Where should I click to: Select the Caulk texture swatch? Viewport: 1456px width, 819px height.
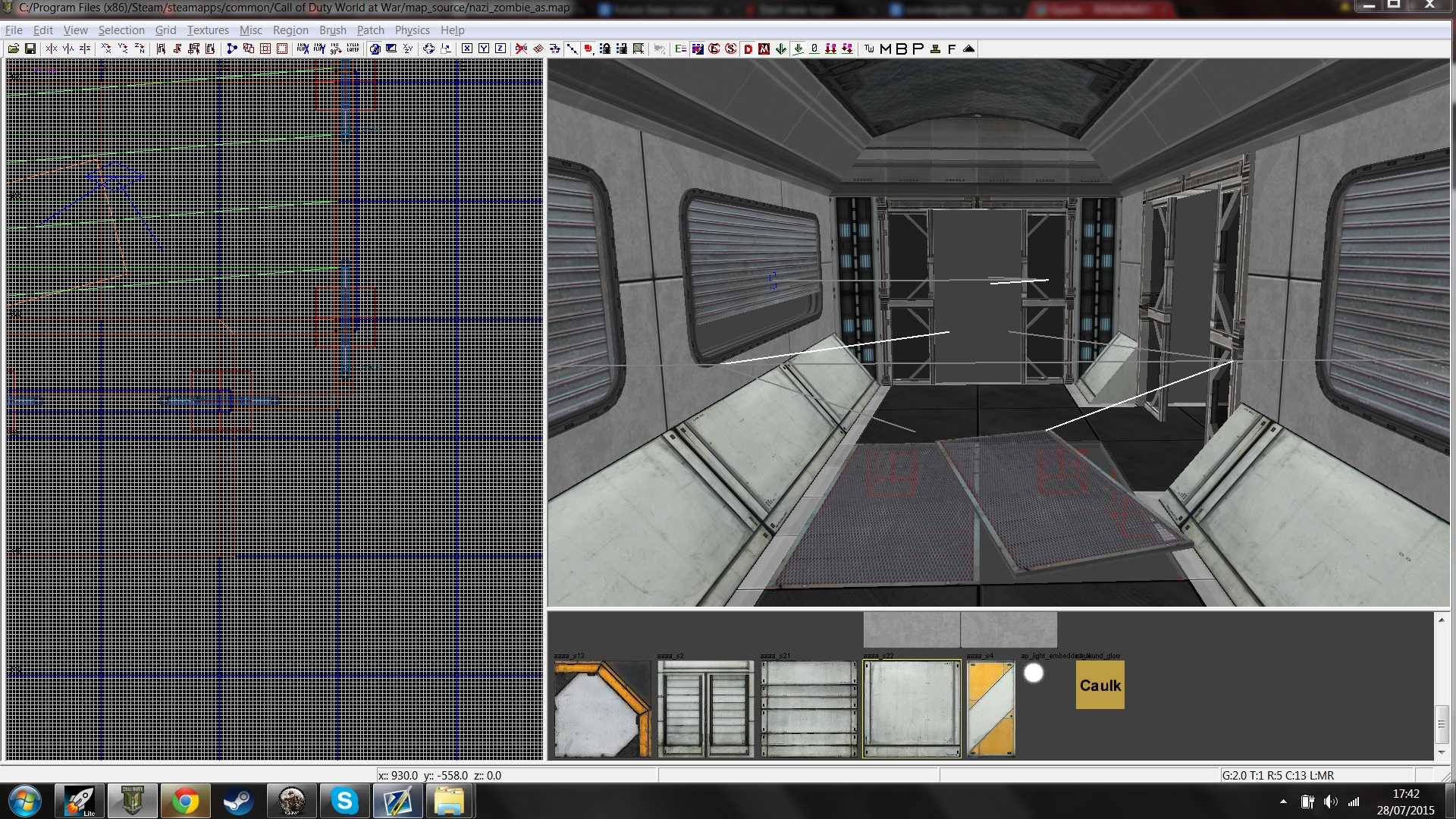pyautogui.click(x=1100, y=685)
